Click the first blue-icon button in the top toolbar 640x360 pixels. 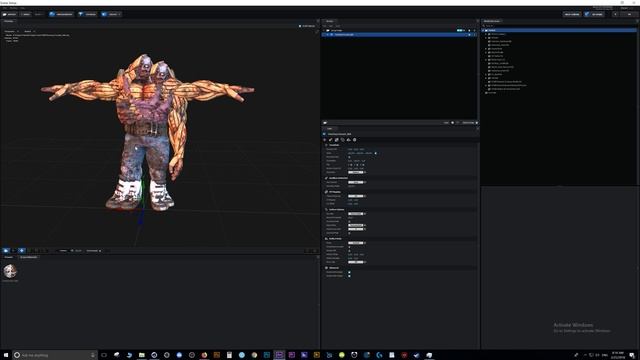[61, 14]
